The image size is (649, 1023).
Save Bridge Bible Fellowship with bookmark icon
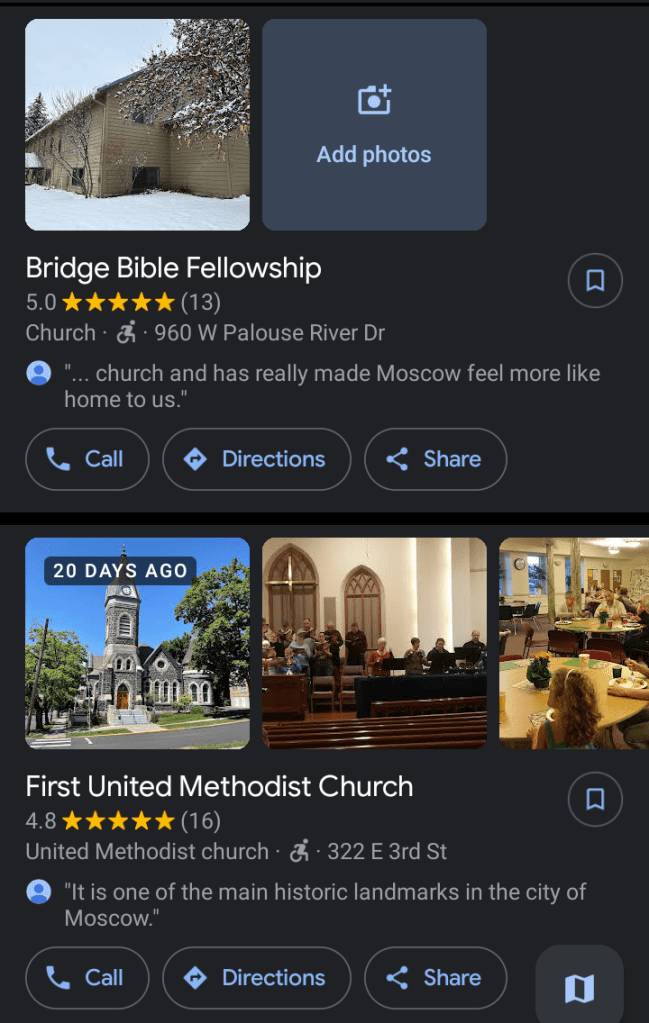[x=595, y=281]
